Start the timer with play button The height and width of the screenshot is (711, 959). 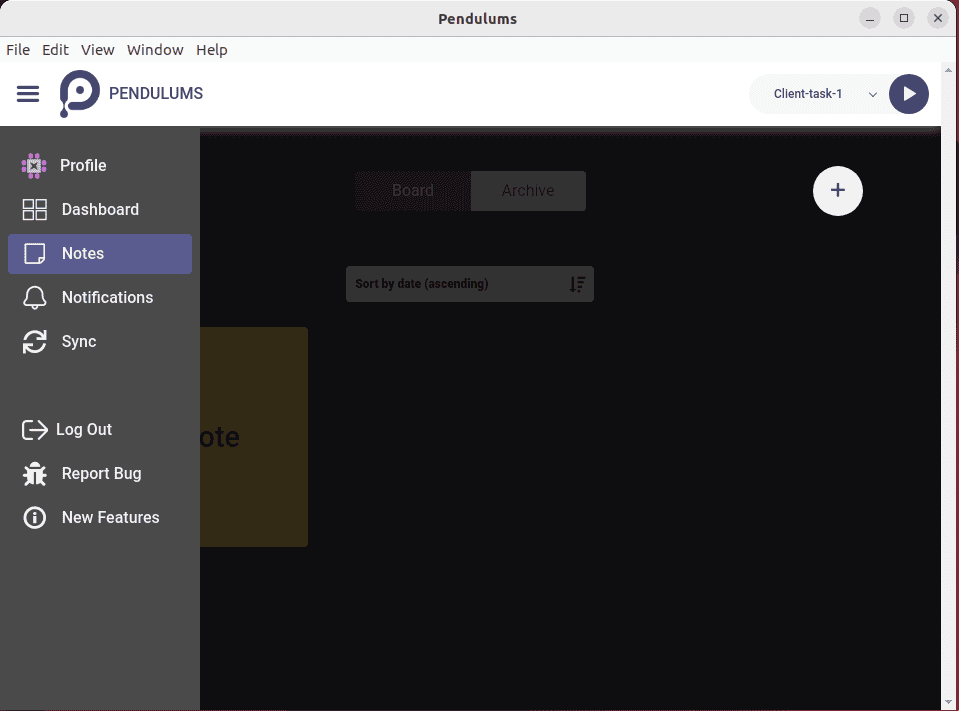(x=908, y=94)
